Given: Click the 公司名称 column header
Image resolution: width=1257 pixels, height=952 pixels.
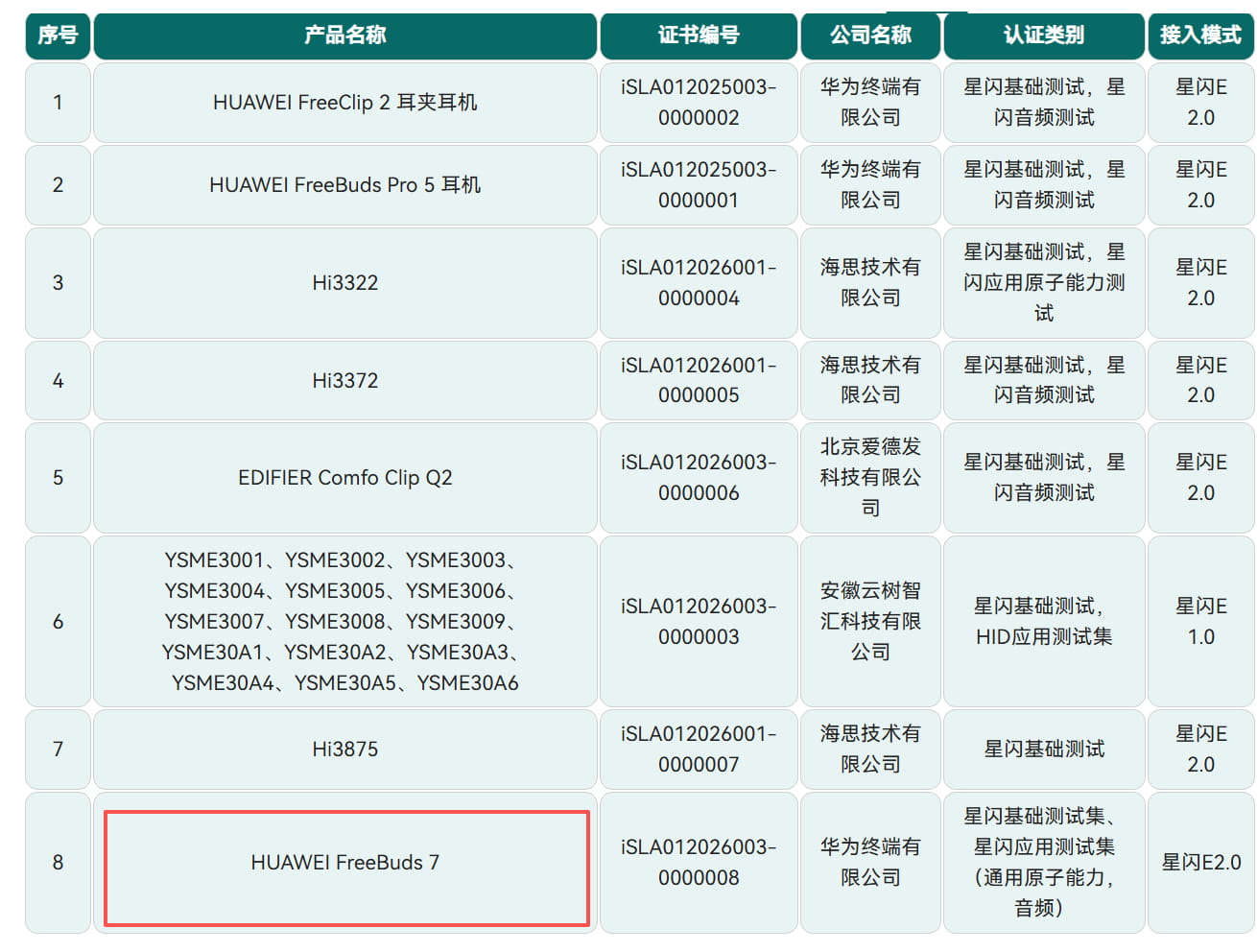Looking at the screenshot, I should pyautogui.click(x=870, y=36).
